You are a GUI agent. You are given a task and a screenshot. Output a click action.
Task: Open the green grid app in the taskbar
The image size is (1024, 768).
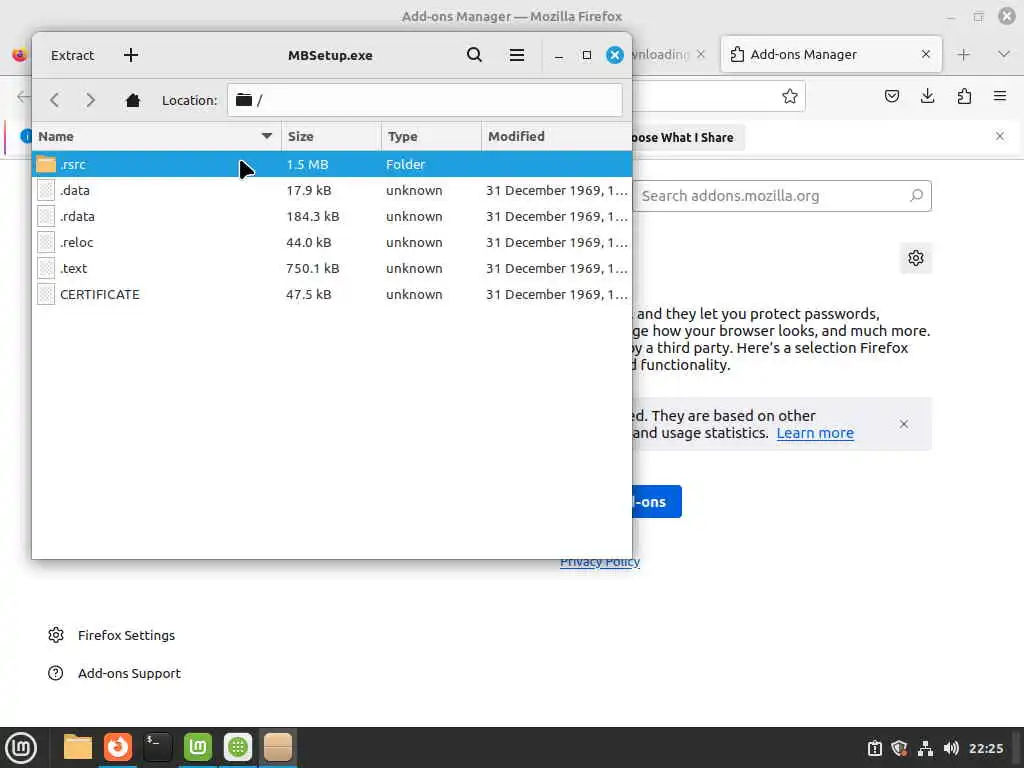(x=238, y=747)
